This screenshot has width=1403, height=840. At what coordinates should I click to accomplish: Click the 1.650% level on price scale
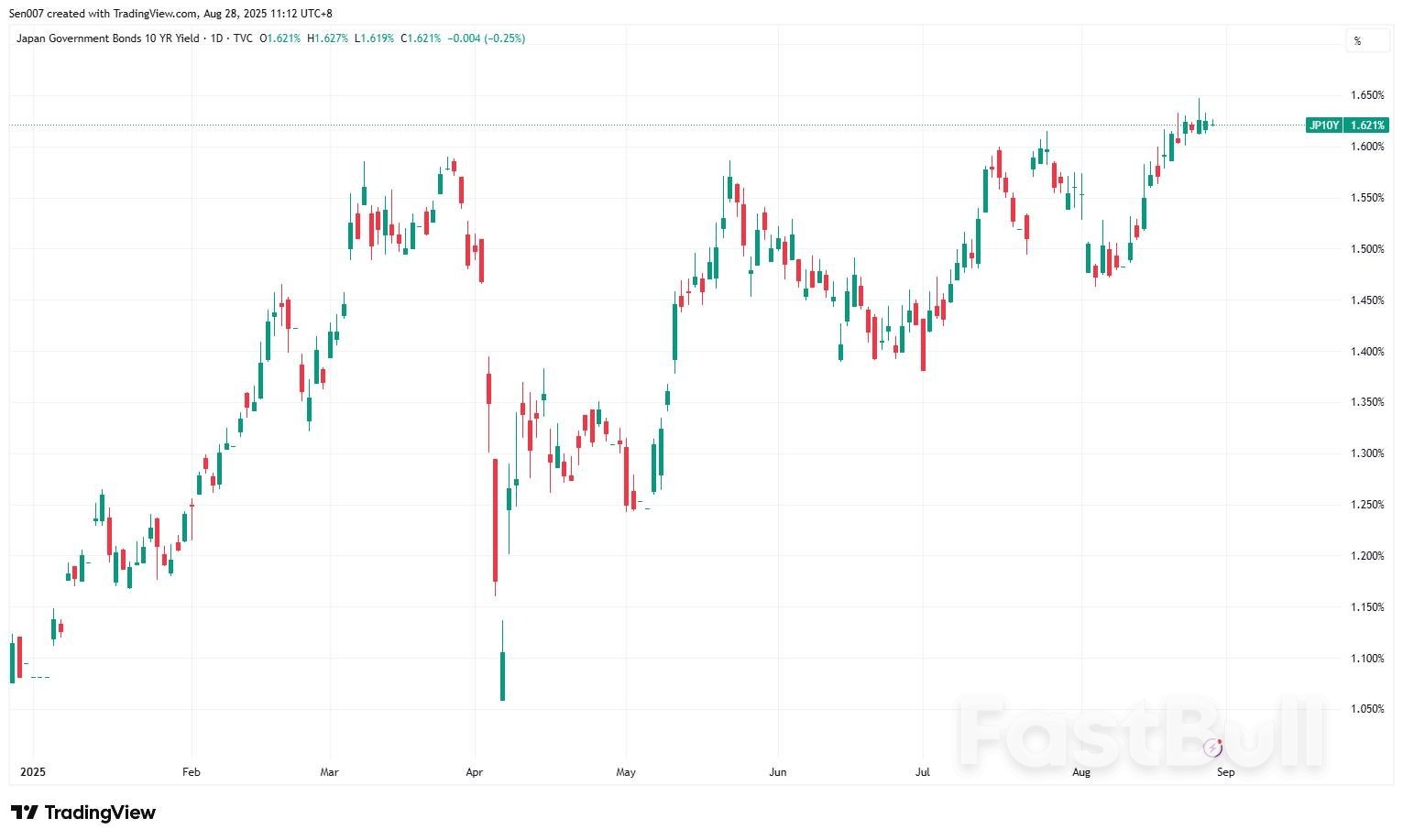click(1366, 95)
